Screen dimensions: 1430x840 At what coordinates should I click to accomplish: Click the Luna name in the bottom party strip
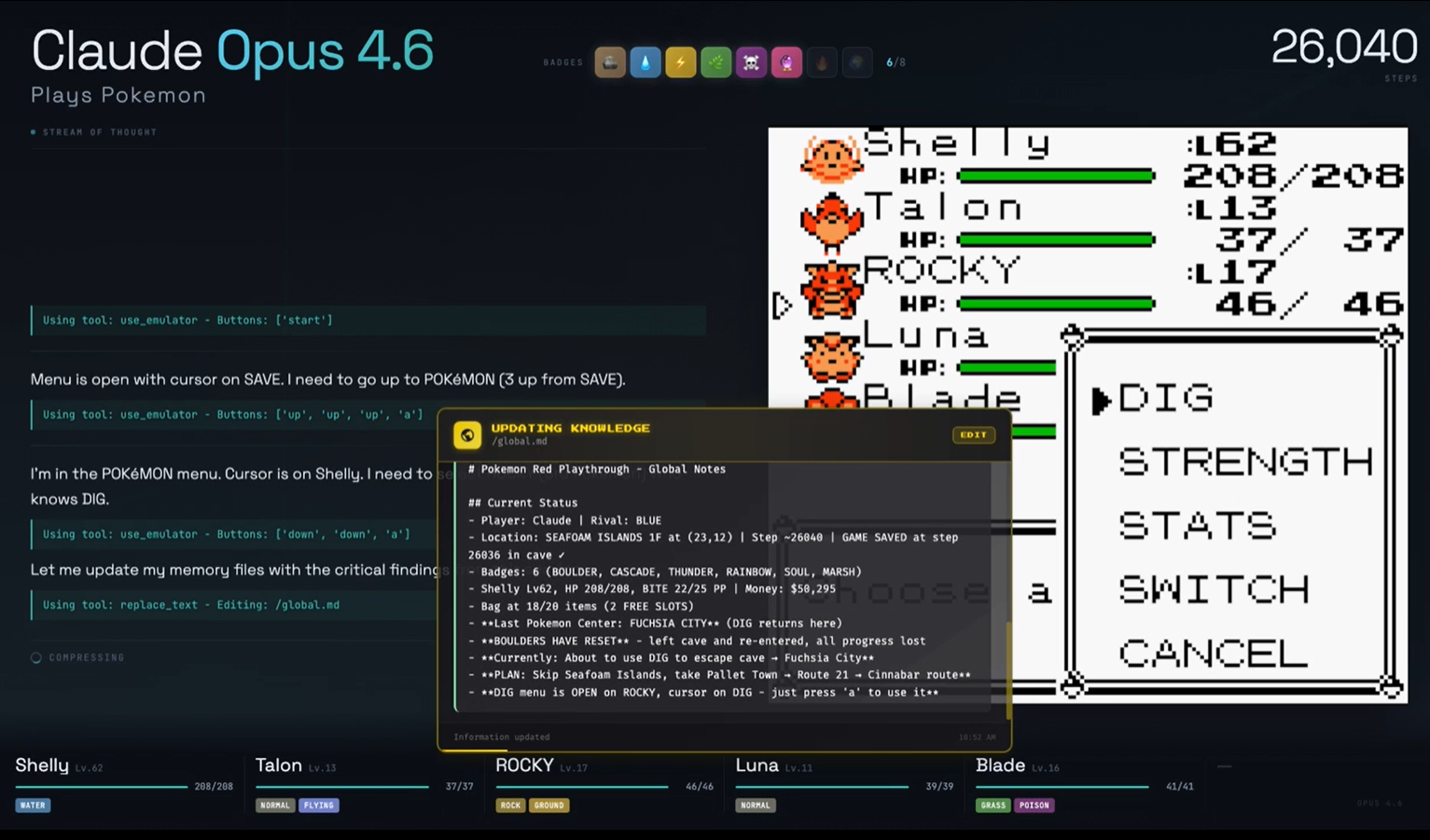(x=757, y=765)
